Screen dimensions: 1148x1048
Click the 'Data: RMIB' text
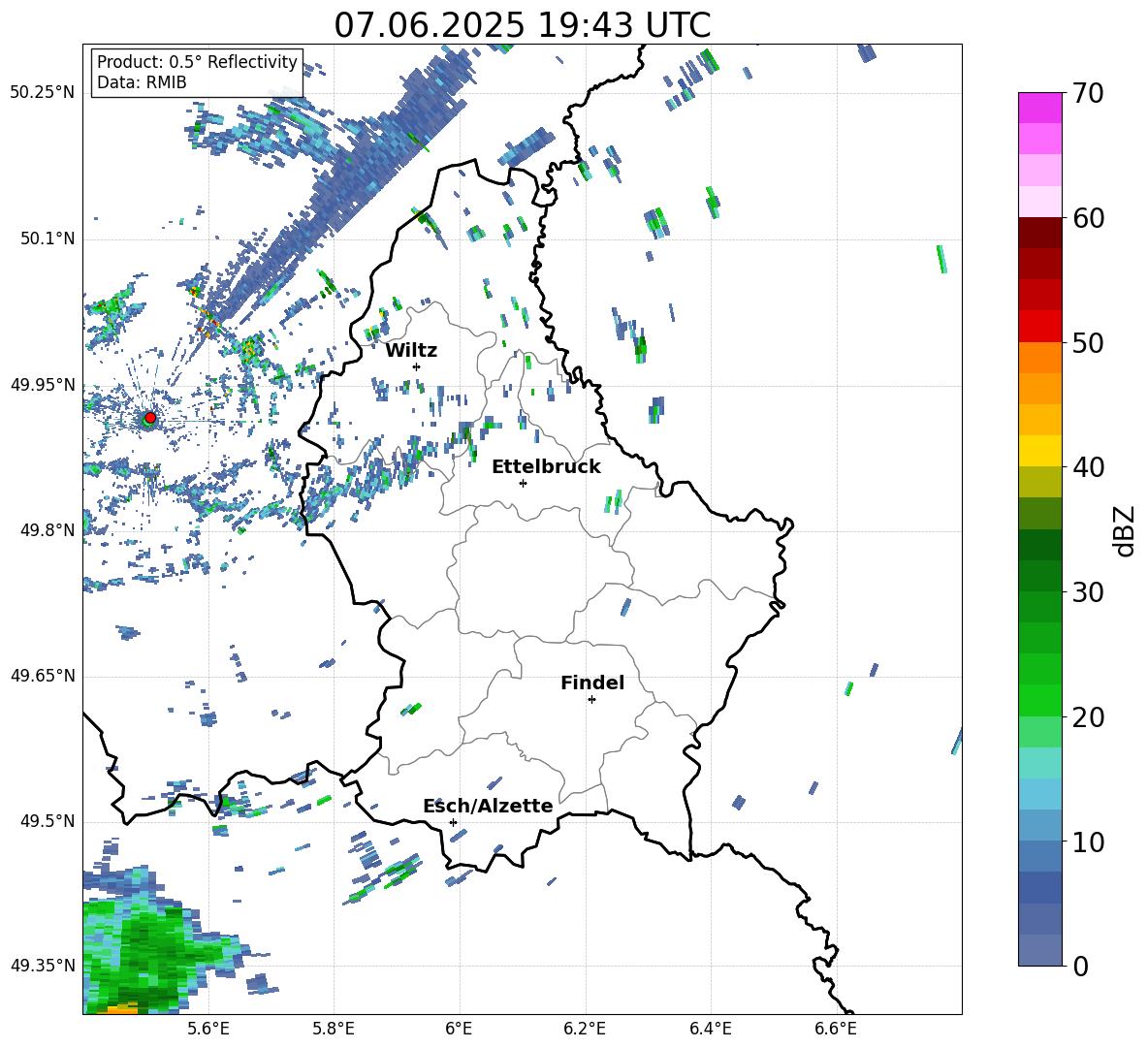tap(142, 82)
